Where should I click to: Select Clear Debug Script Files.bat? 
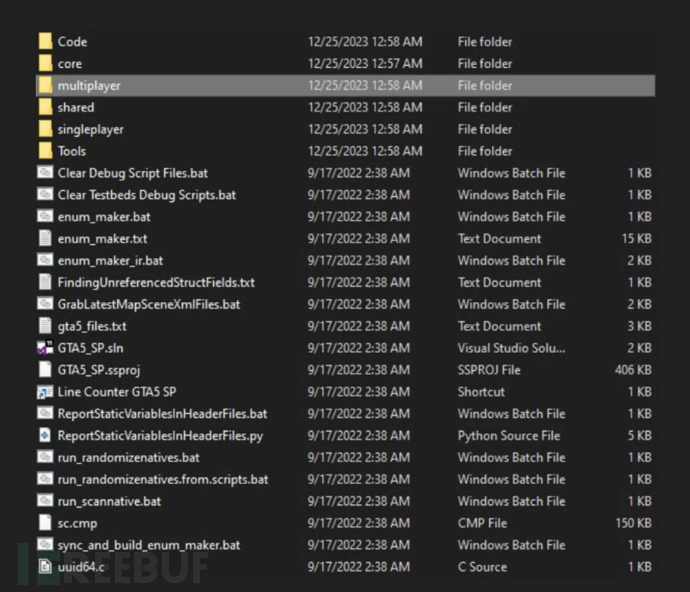pyautogui.click(x=132, y=173)
